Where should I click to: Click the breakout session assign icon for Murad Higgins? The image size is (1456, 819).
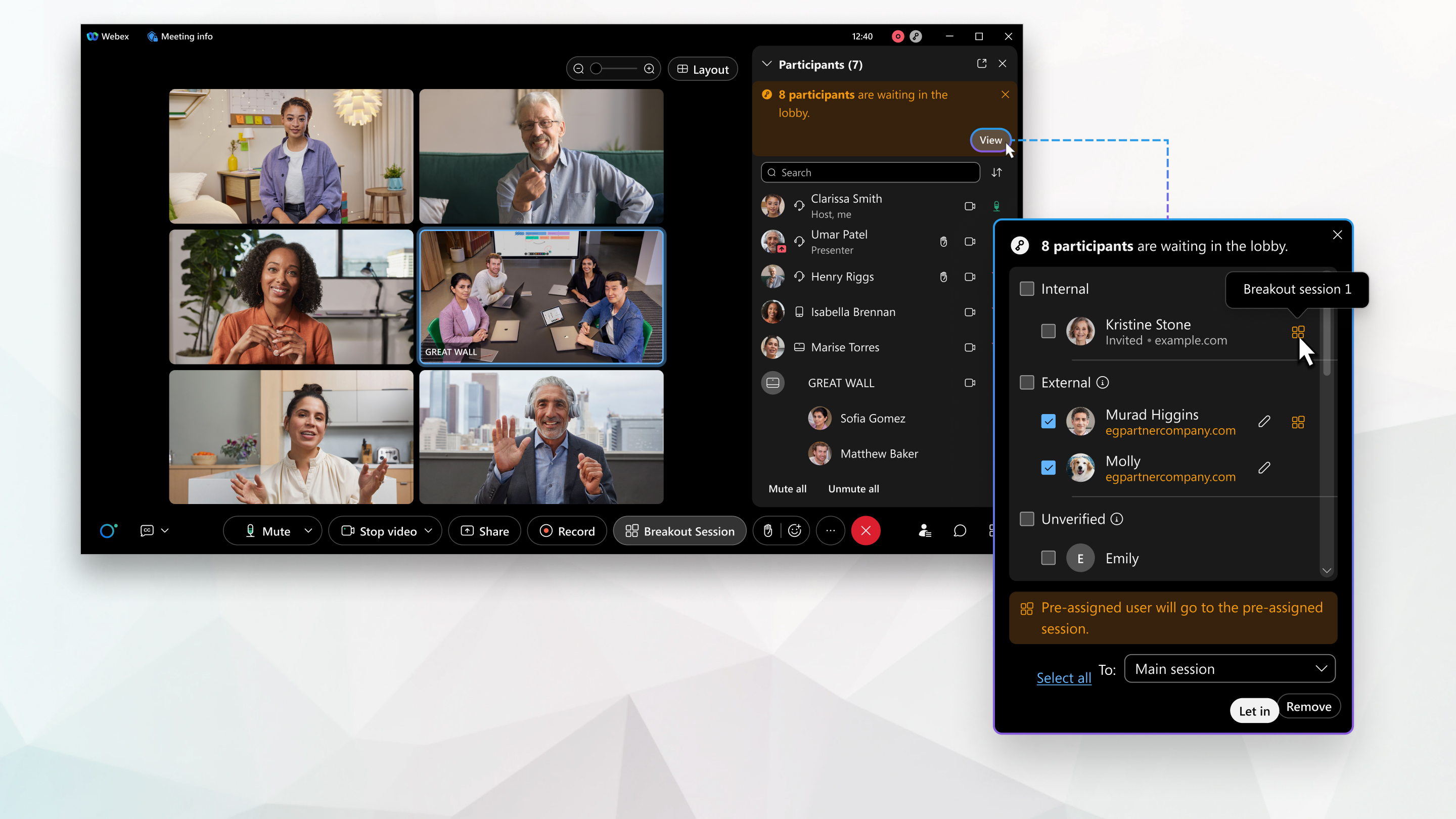click(1298, 420)
